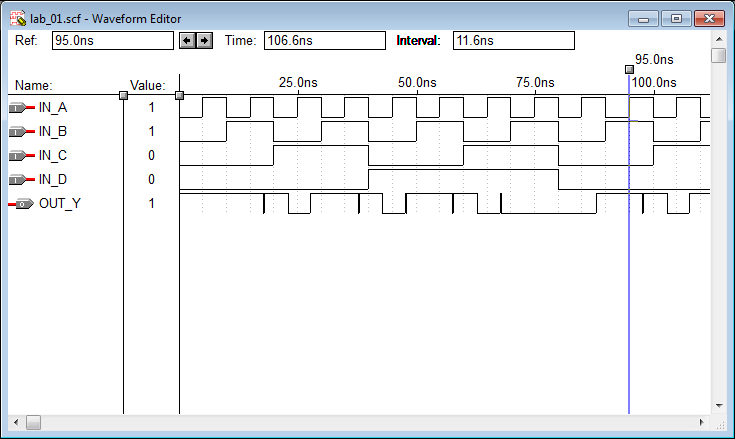This screenshot has width=735, height=439.
Task: Click the 25.0ns time ruler mark
Action: [298, 83]
